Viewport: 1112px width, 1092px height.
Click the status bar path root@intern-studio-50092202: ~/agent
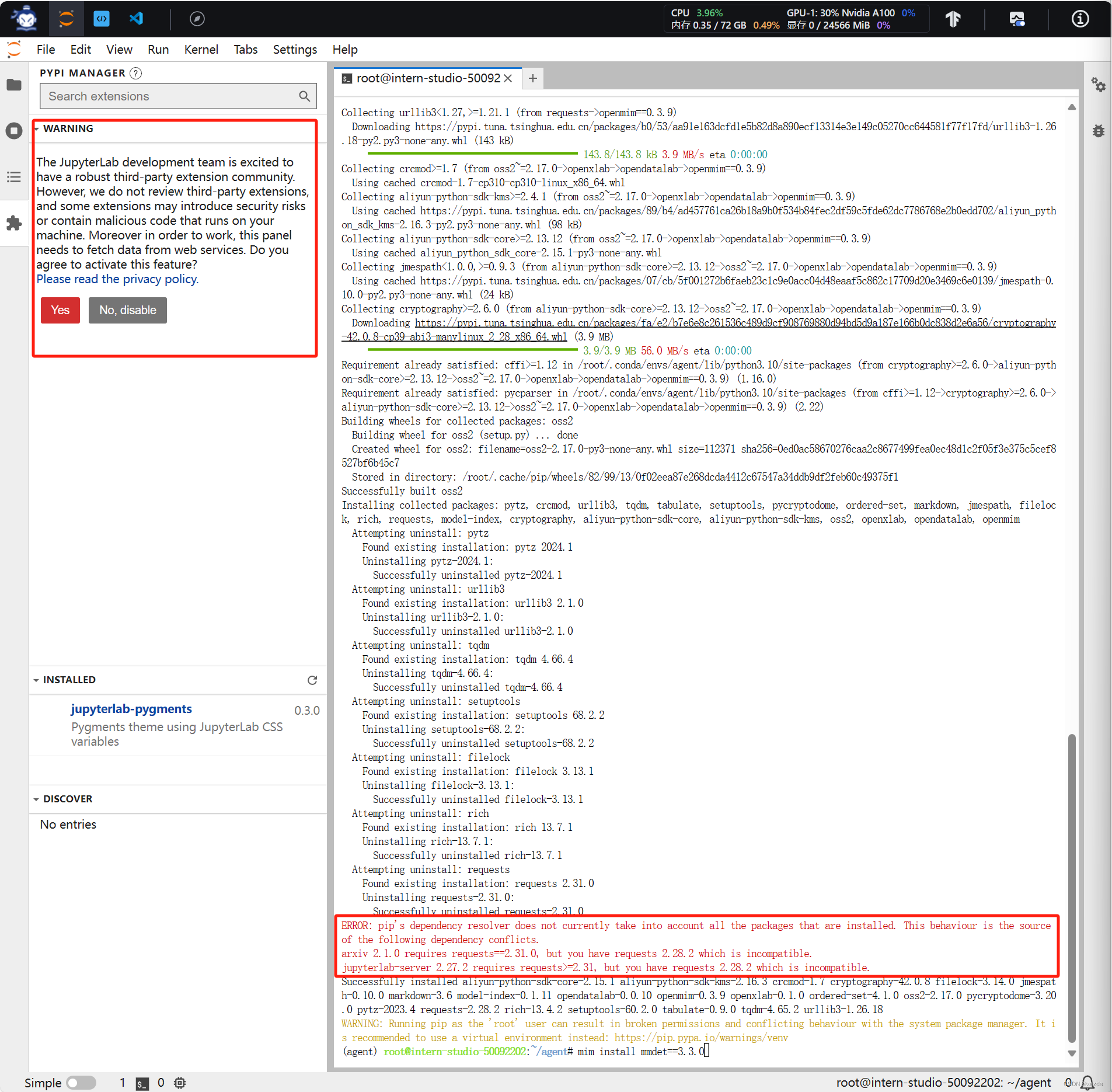pyautogui.click(x=943, y=1083)
